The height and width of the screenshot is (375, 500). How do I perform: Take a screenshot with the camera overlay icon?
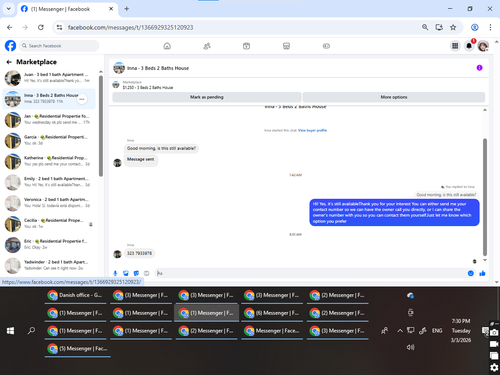[494, 332]
